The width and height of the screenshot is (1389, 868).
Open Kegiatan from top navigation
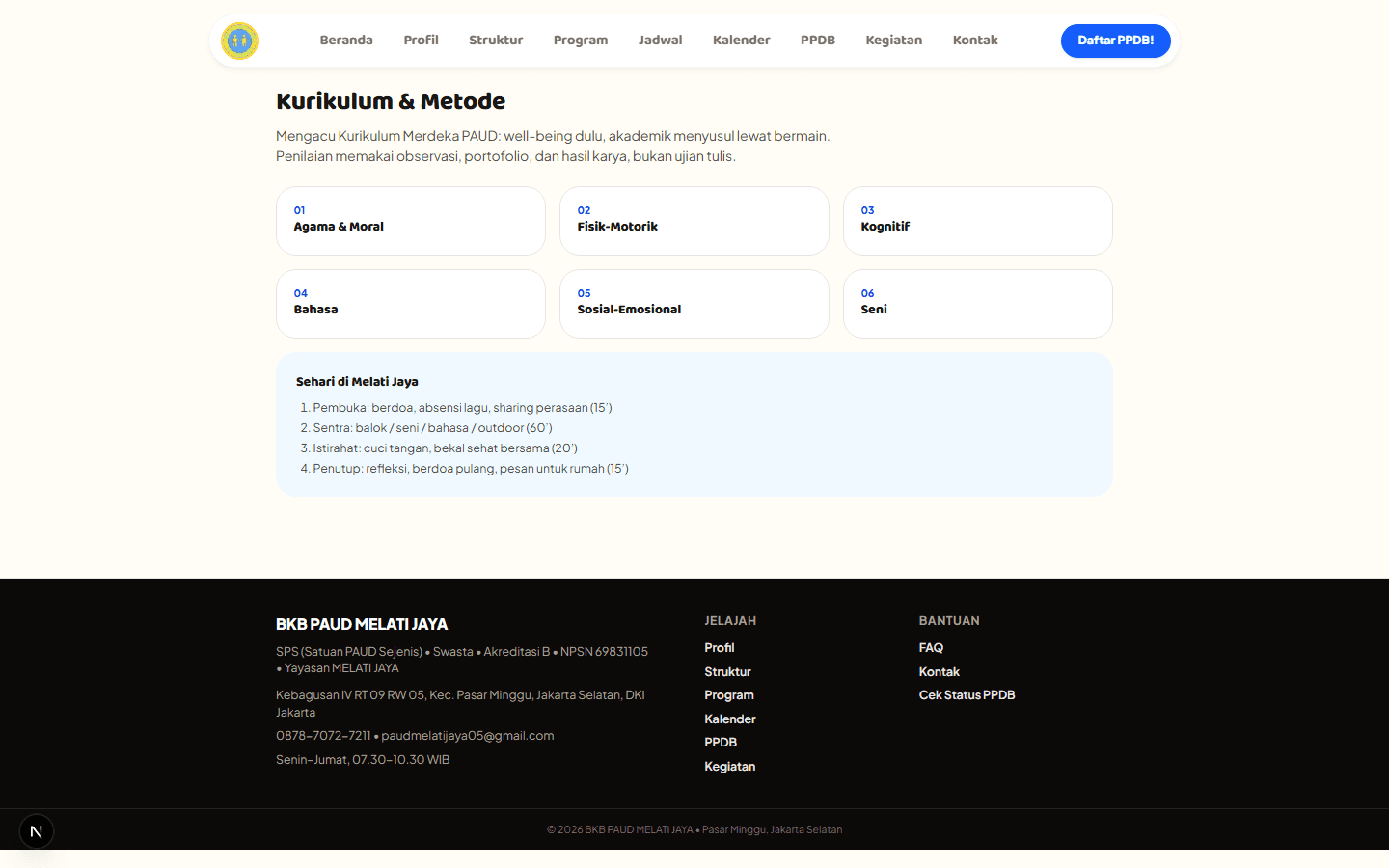point(893,41)
